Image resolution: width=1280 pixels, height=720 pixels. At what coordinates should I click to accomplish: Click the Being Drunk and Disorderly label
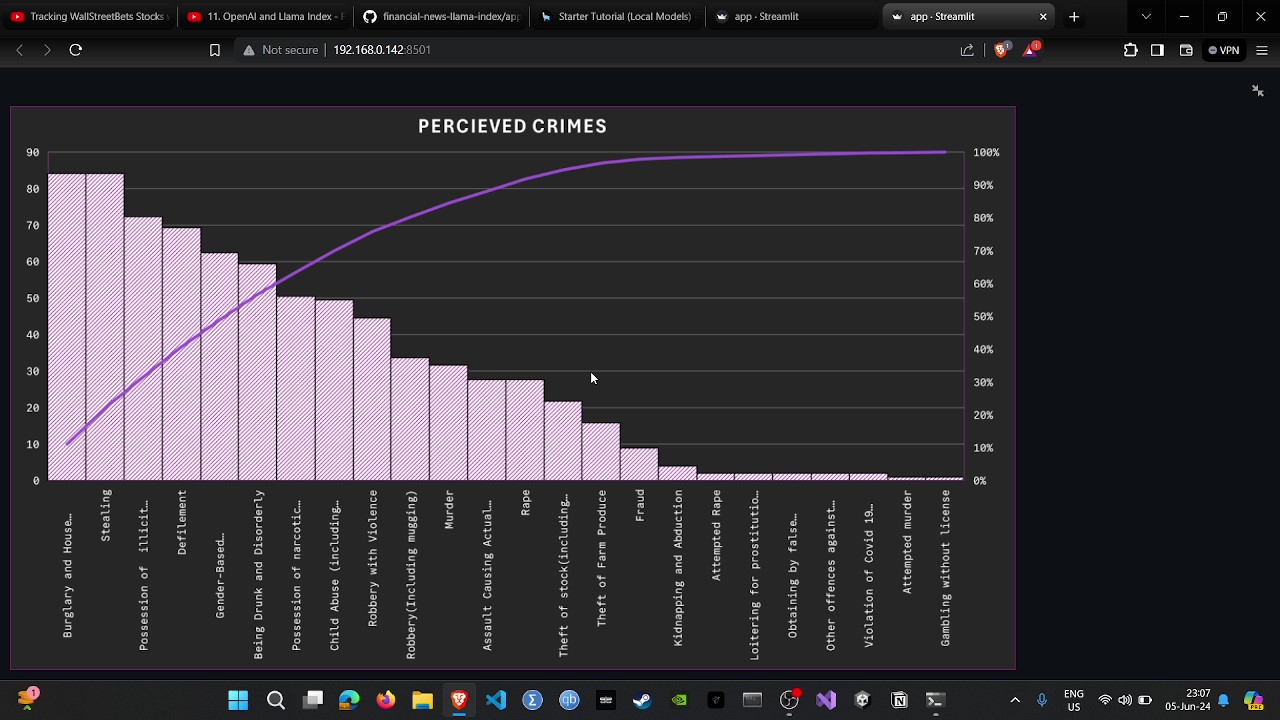point(258,574)
